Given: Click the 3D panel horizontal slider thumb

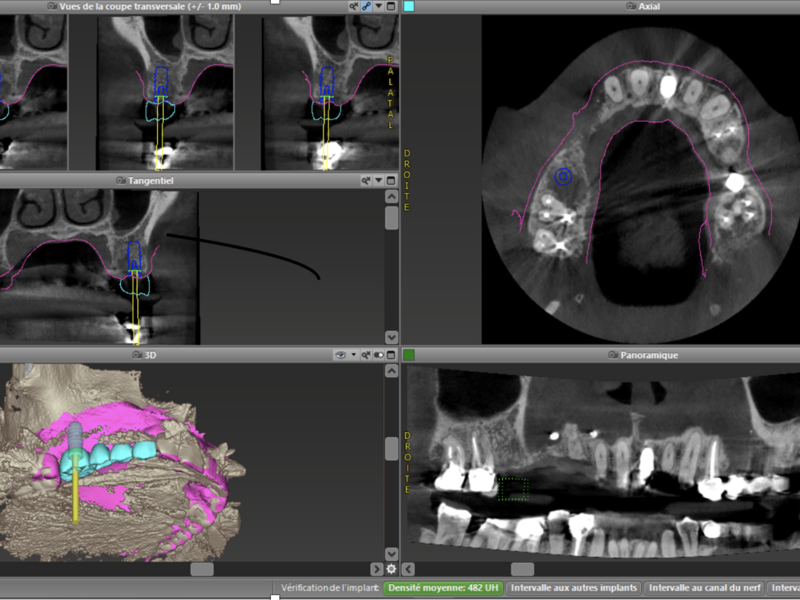Looking at the screenshot, I should point(202,569).
